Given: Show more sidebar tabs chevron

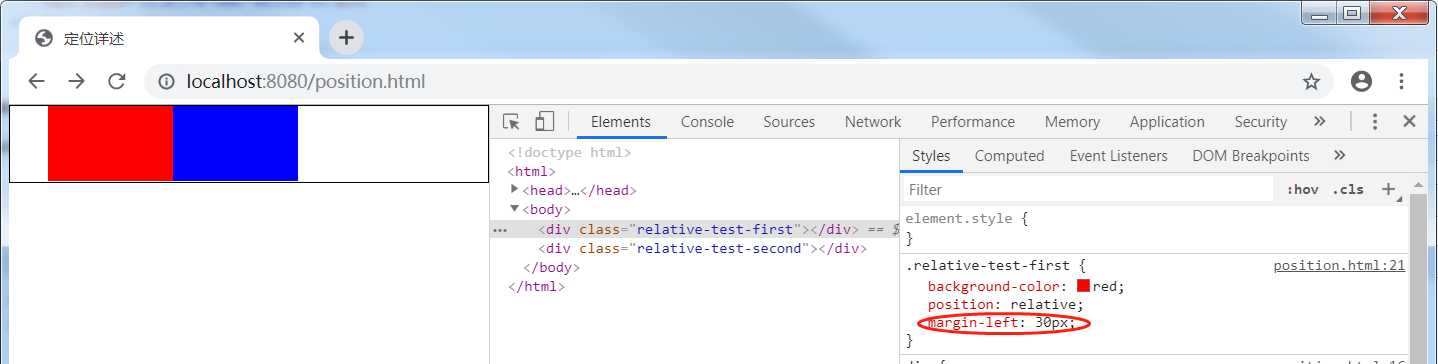Looking at the screenshot, I should coord(1340,155).
